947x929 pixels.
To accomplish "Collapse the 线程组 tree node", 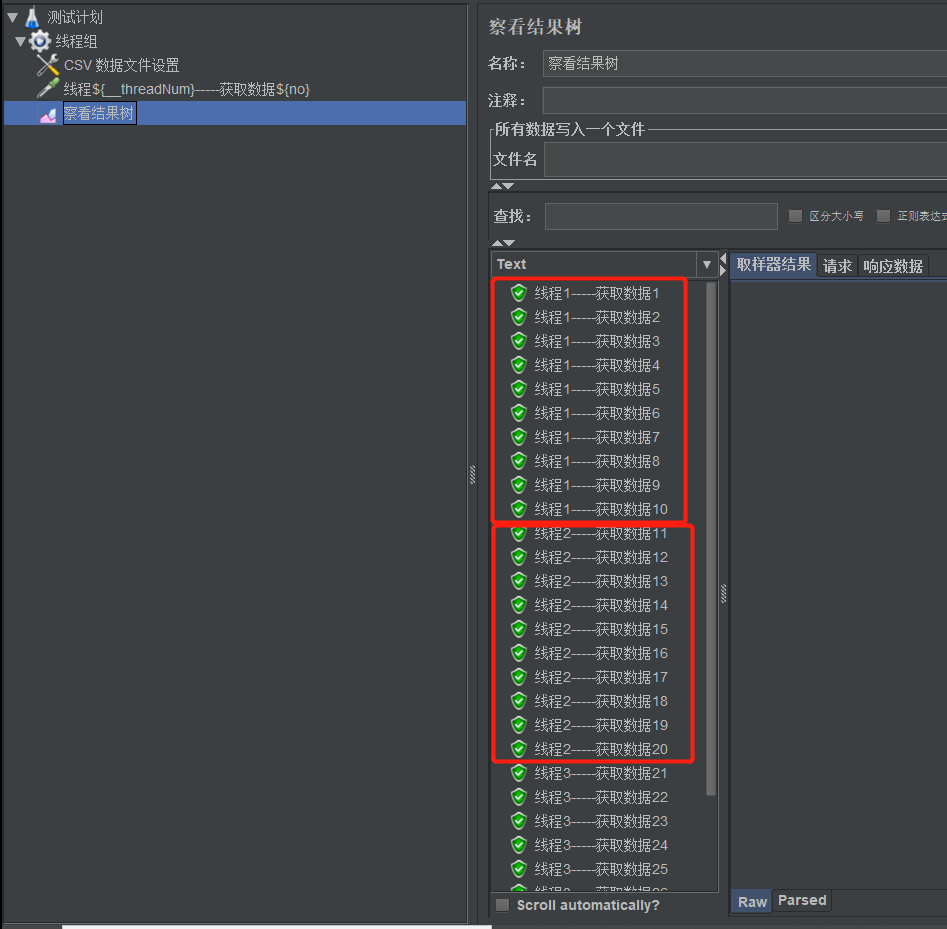I will tap(20, 41).
